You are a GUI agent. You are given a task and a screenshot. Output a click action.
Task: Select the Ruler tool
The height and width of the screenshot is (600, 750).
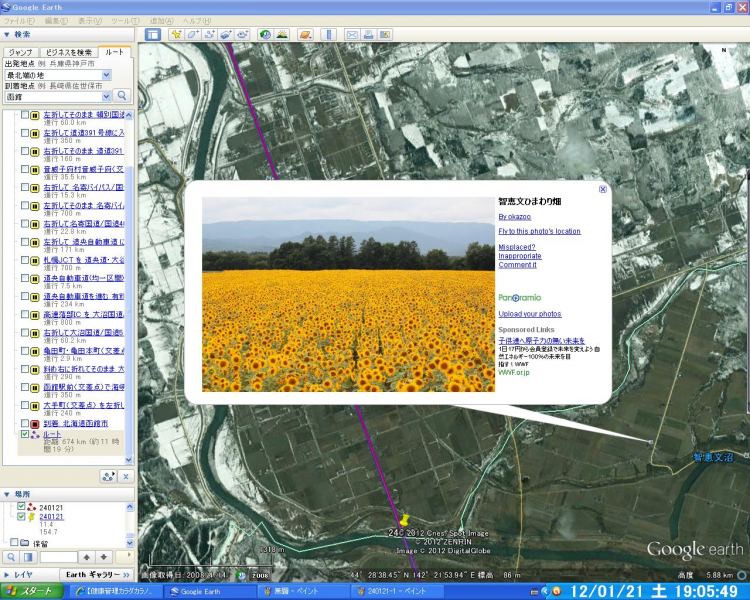click(x=329, y=34)
